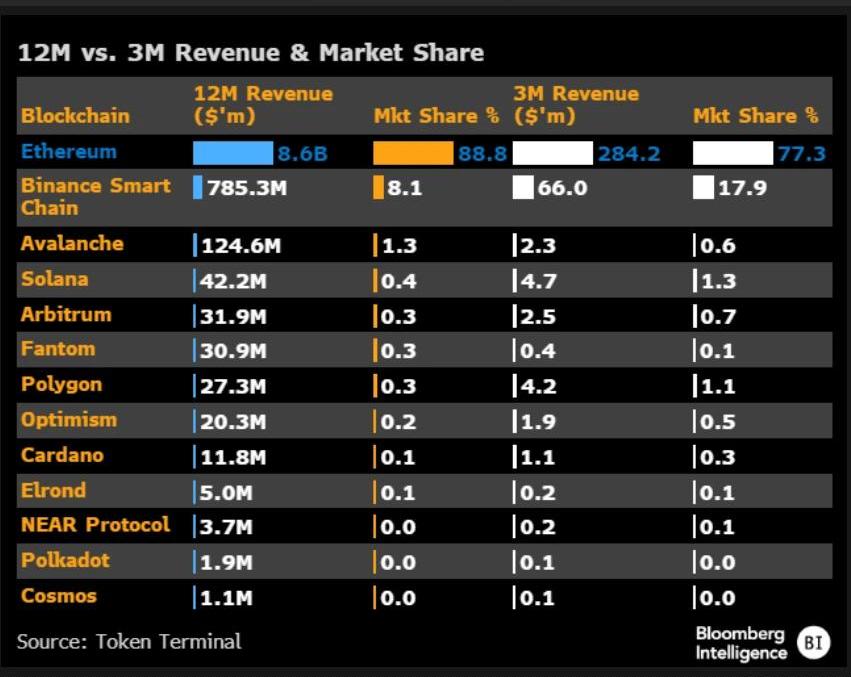Viewport: 851px width, 677px height.
Task: Click Avalanche's "0.6" market share value
Action: (x=717, y=246)
